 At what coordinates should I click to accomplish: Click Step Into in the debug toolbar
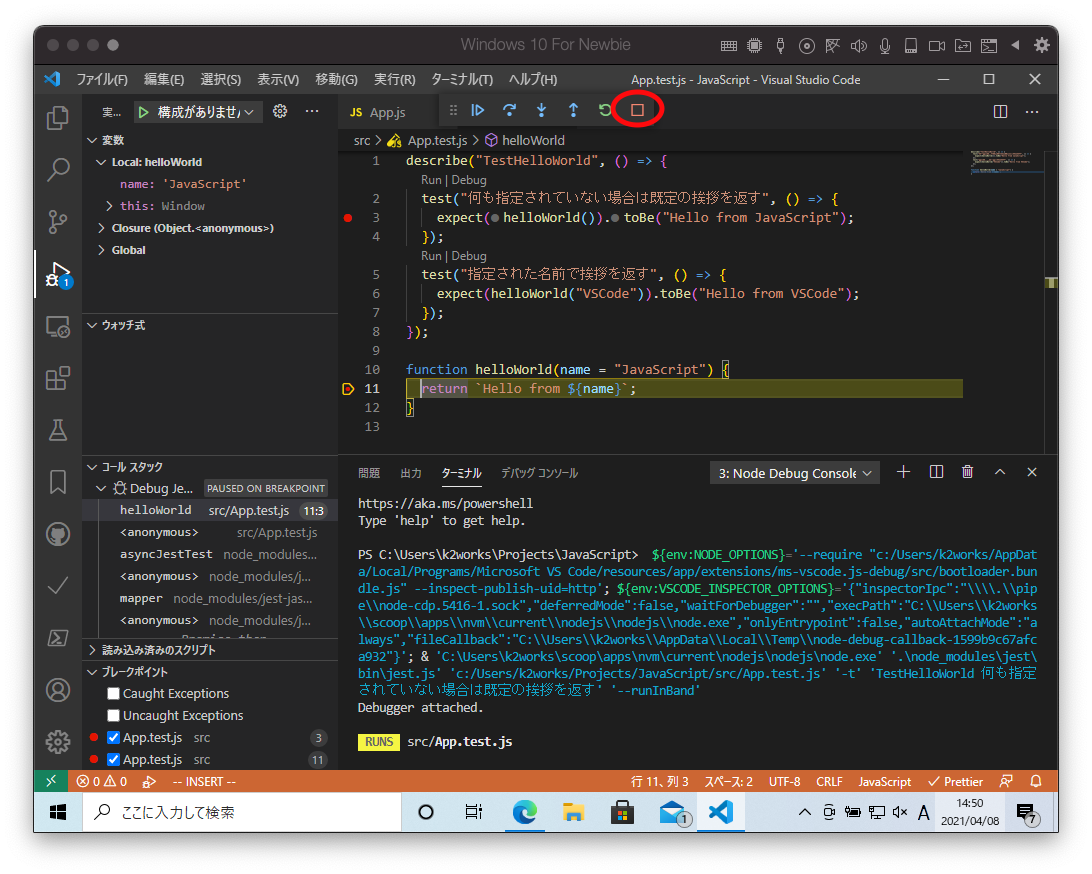click(541, 110)
